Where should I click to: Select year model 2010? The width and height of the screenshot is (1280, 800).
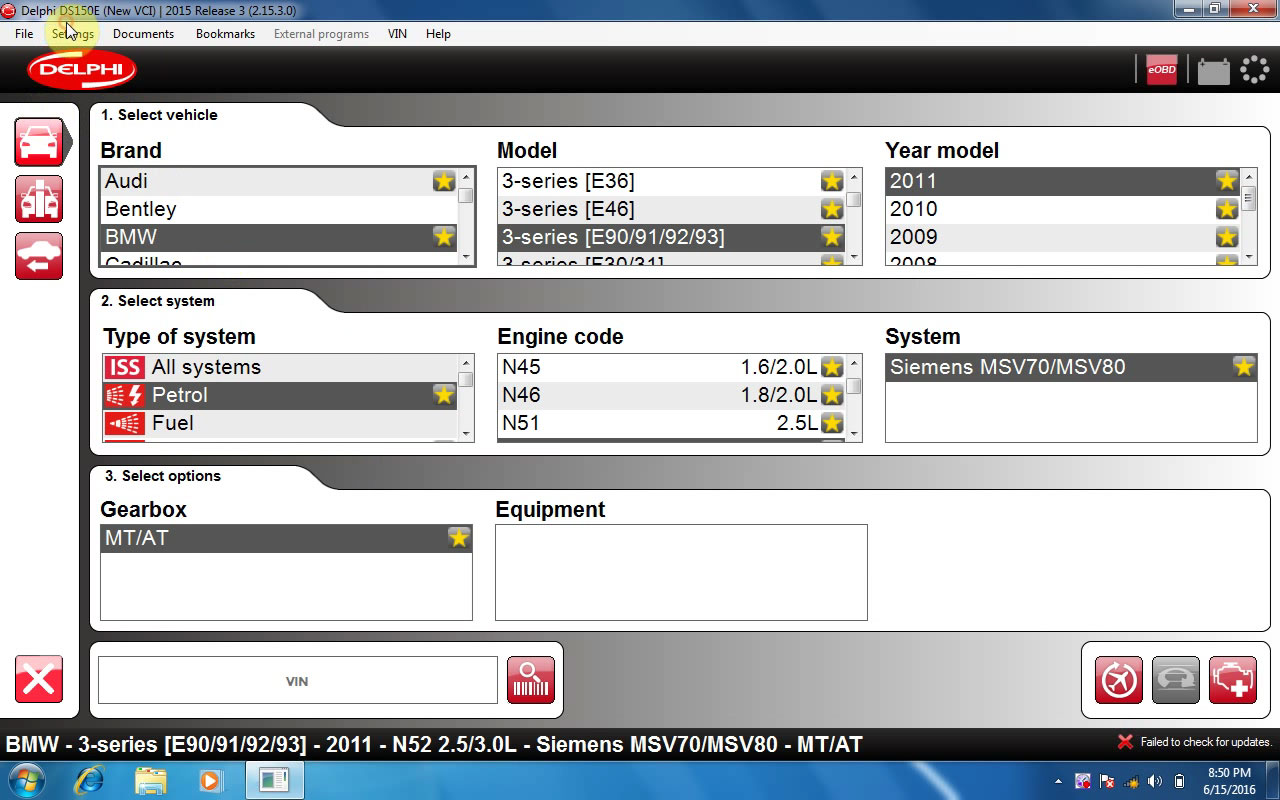pyautogui.click(x=1063, y=209)
